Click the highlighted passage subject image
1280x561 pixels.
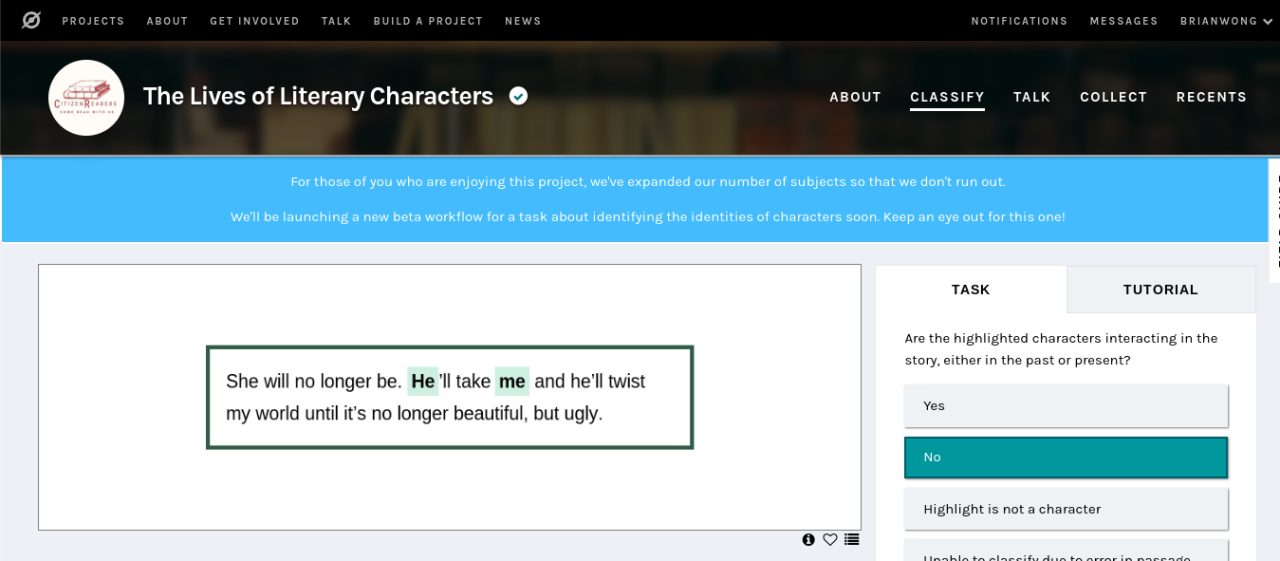tap(449, 397)
